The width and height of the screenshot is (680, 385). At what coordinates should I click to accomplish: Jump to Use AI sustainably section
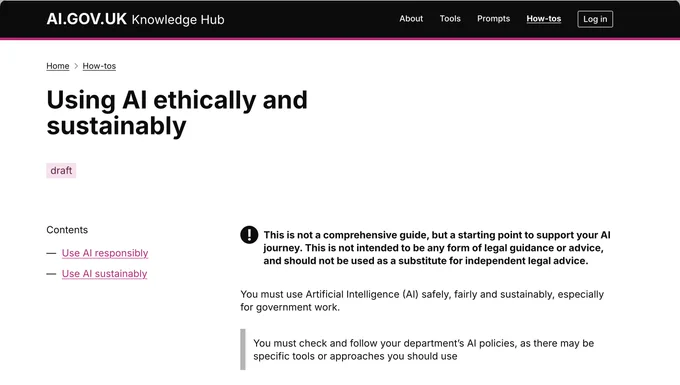pos(105,274)
